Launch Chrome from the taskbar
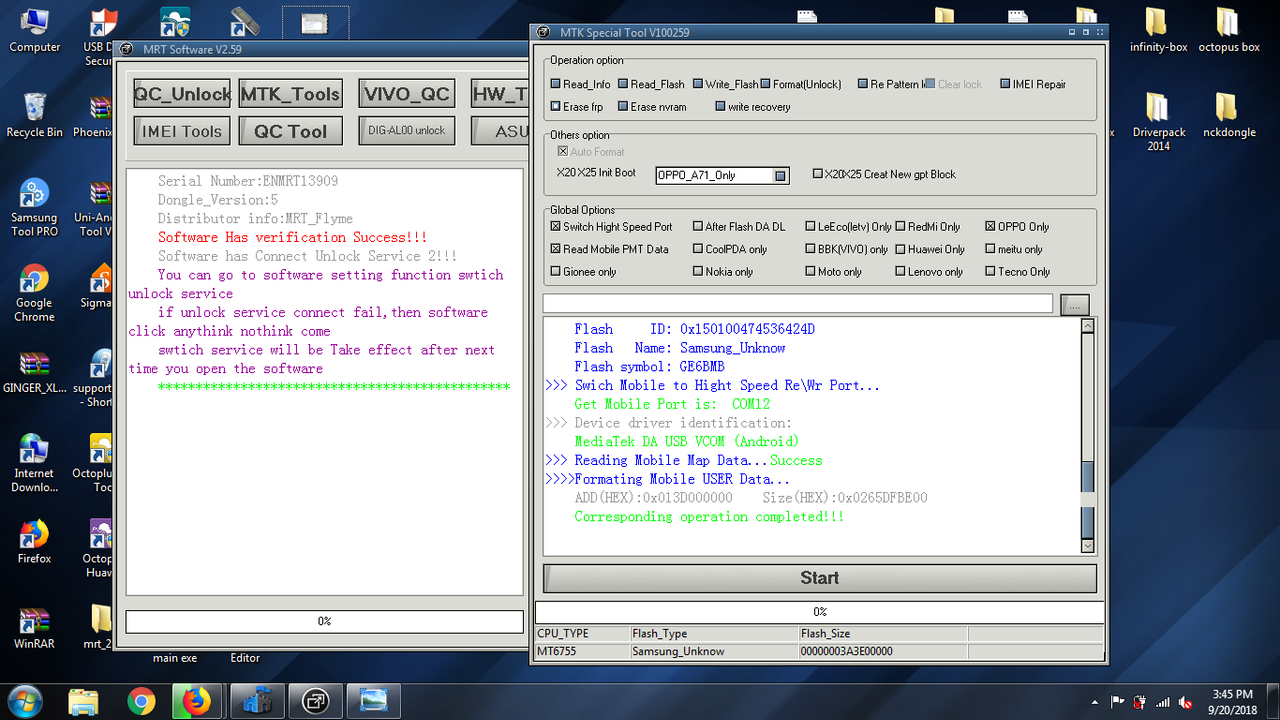This screenshot has height=720, width=1280. coord(141,701)
